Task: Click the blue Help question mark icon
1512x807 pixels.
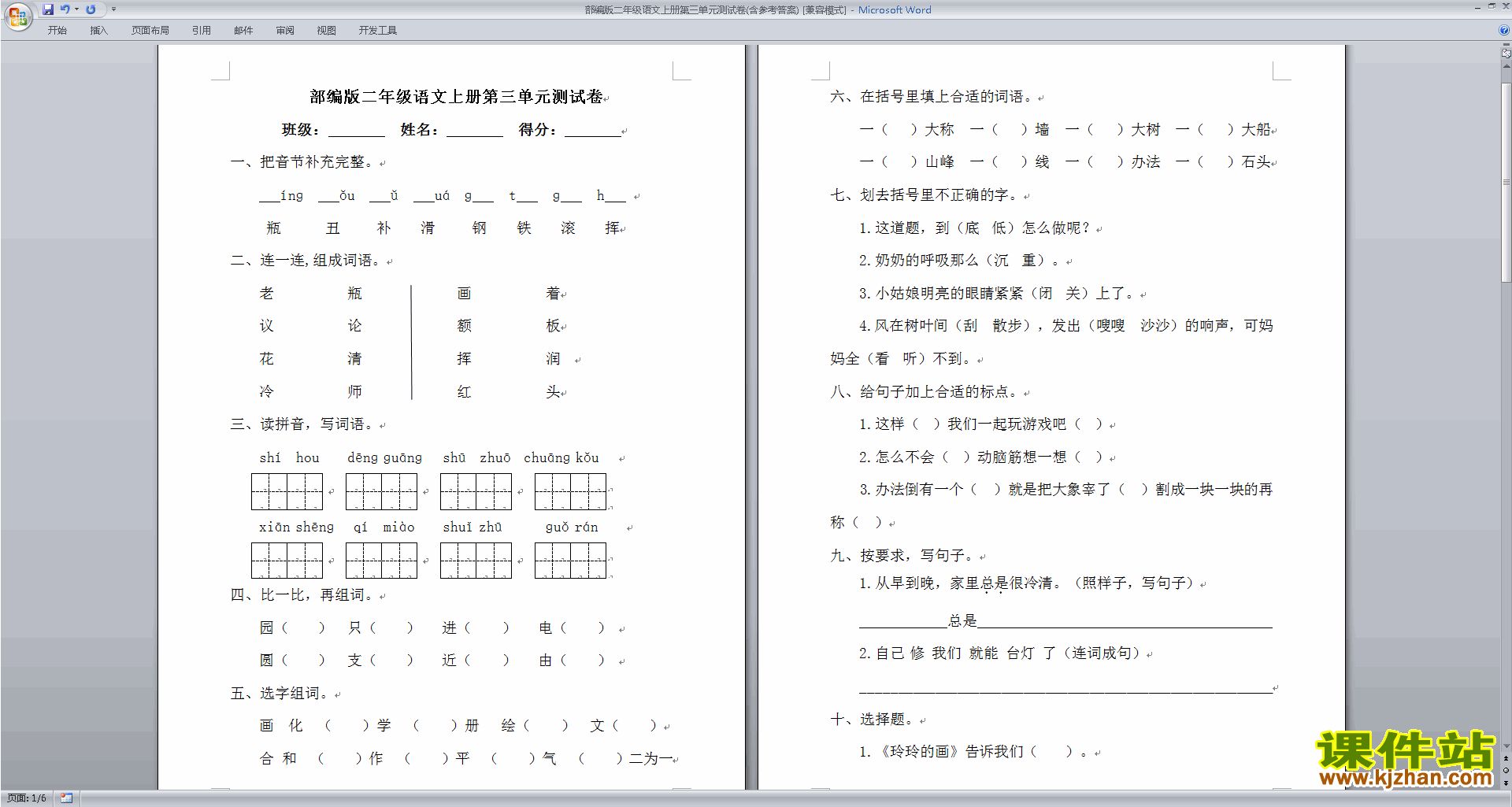Action: 1503,30
